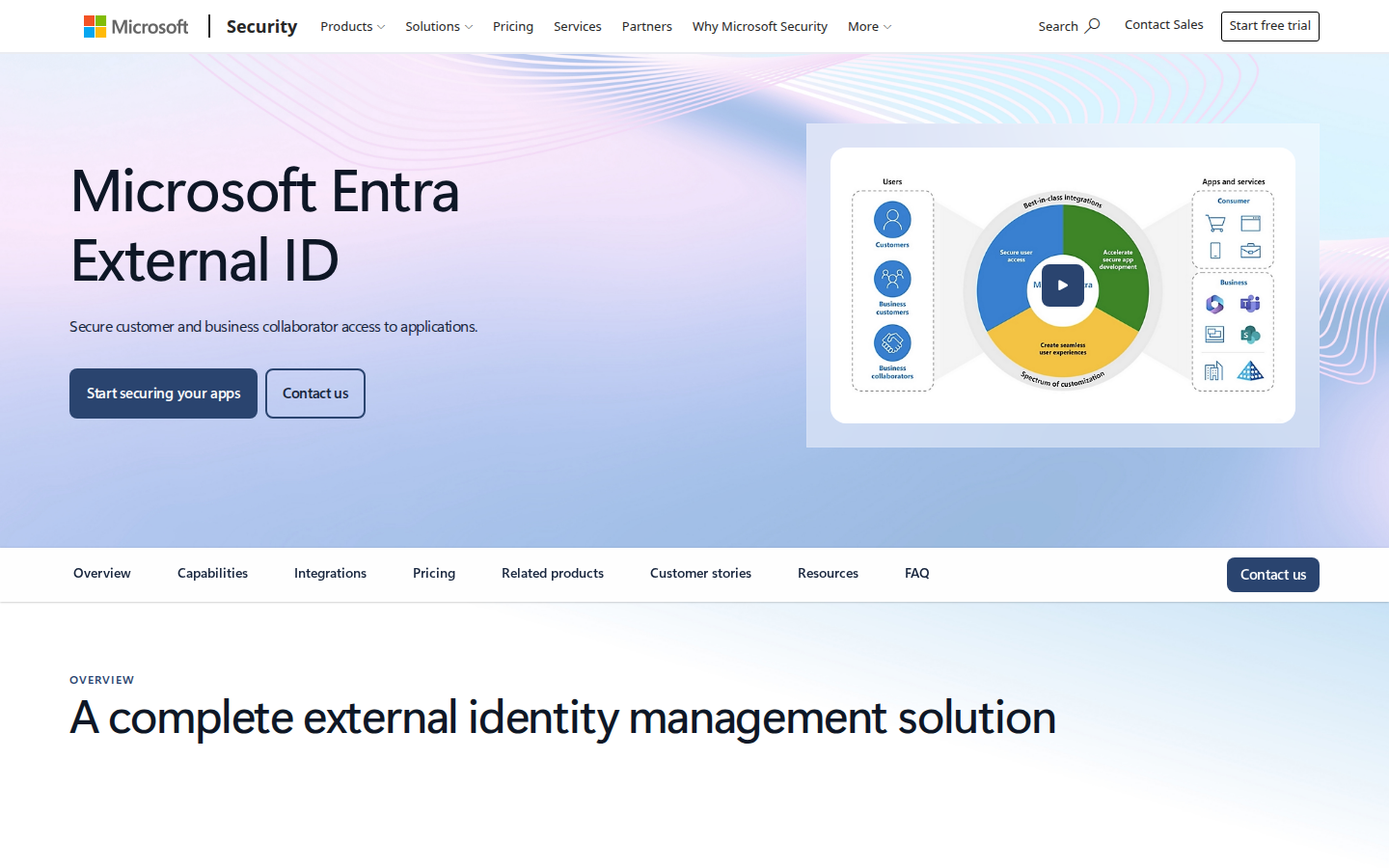The width and height of the screenshot is (1389, 868).
Task: Click the yellow Create seamless user experiences segment
Action: (x=1063, y=349)
